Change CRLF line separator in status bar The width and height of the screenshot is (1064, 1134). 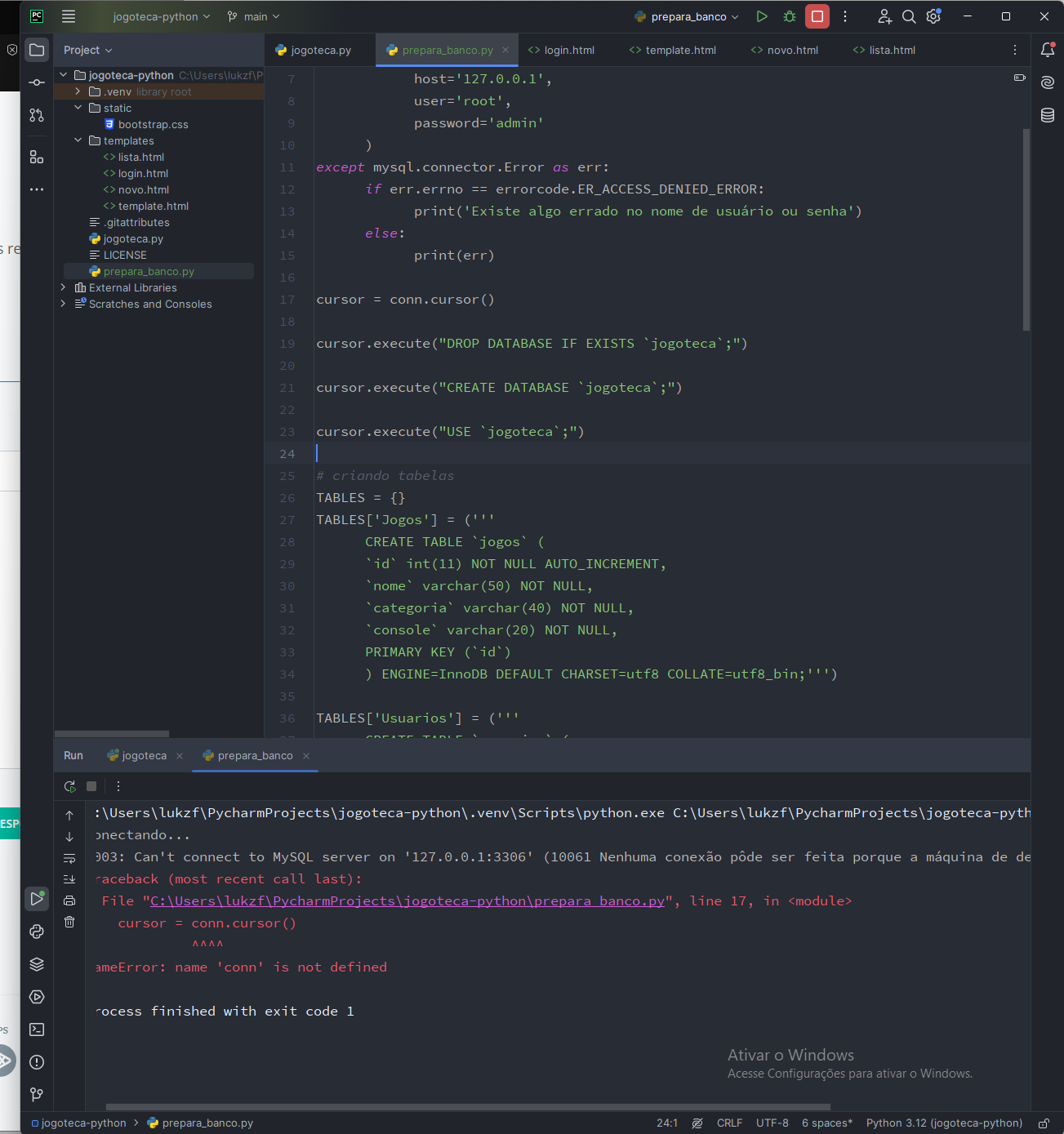(x=729, y=1123)
